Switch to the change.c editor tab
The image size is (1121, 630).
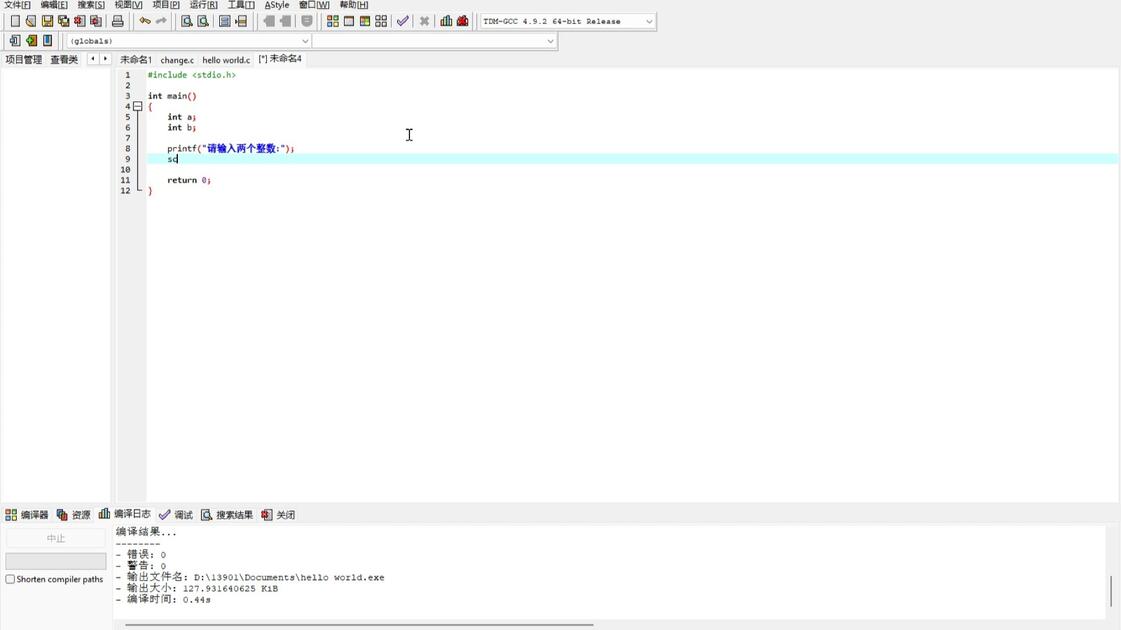click(177, 60)
